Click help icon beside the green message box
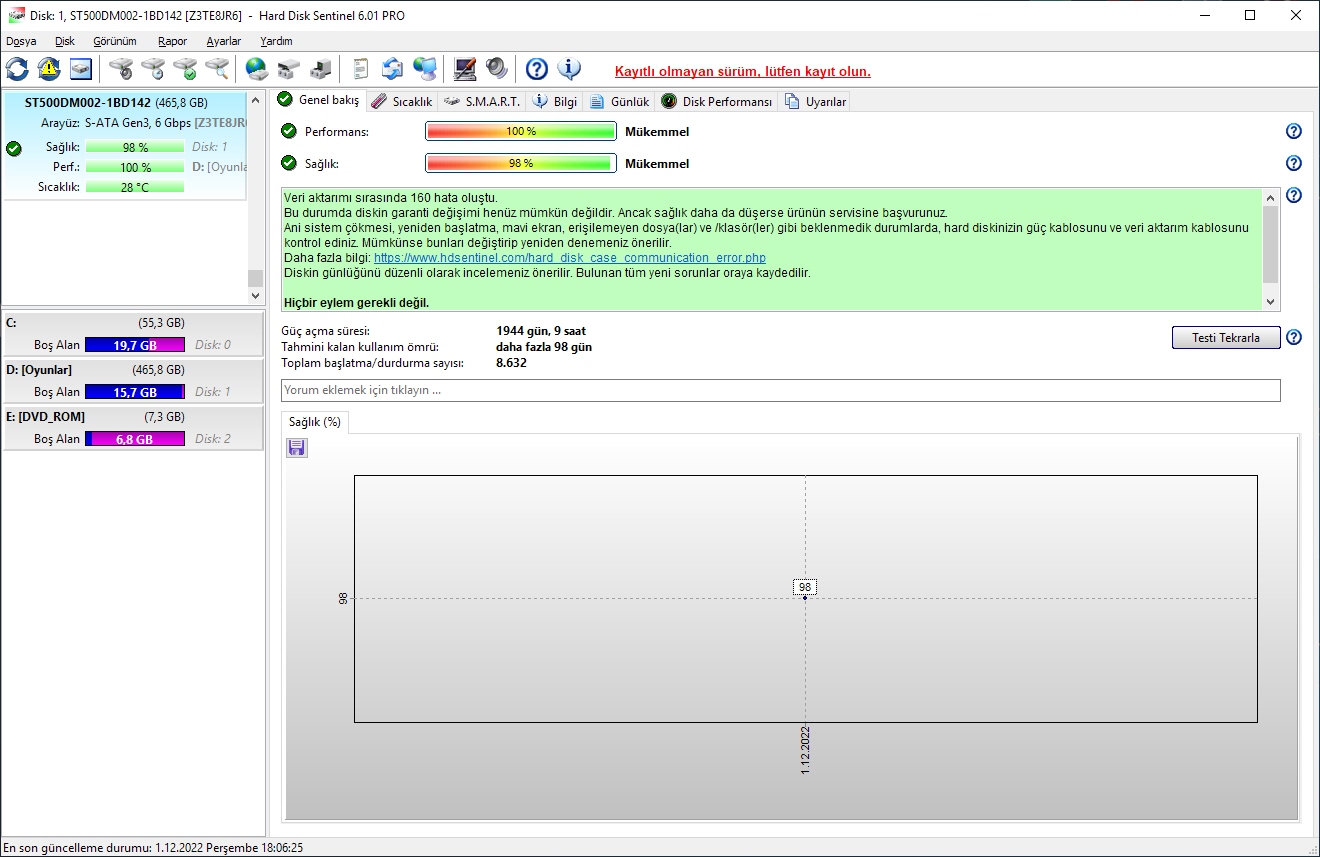 click(1294, 195)
